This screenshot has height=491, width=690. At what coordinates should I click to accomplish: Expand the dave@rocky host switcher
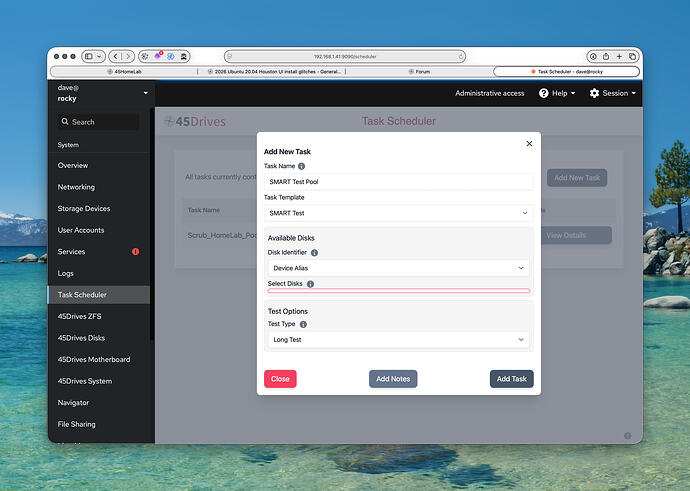pyautogui.click(x=146, y=93)
